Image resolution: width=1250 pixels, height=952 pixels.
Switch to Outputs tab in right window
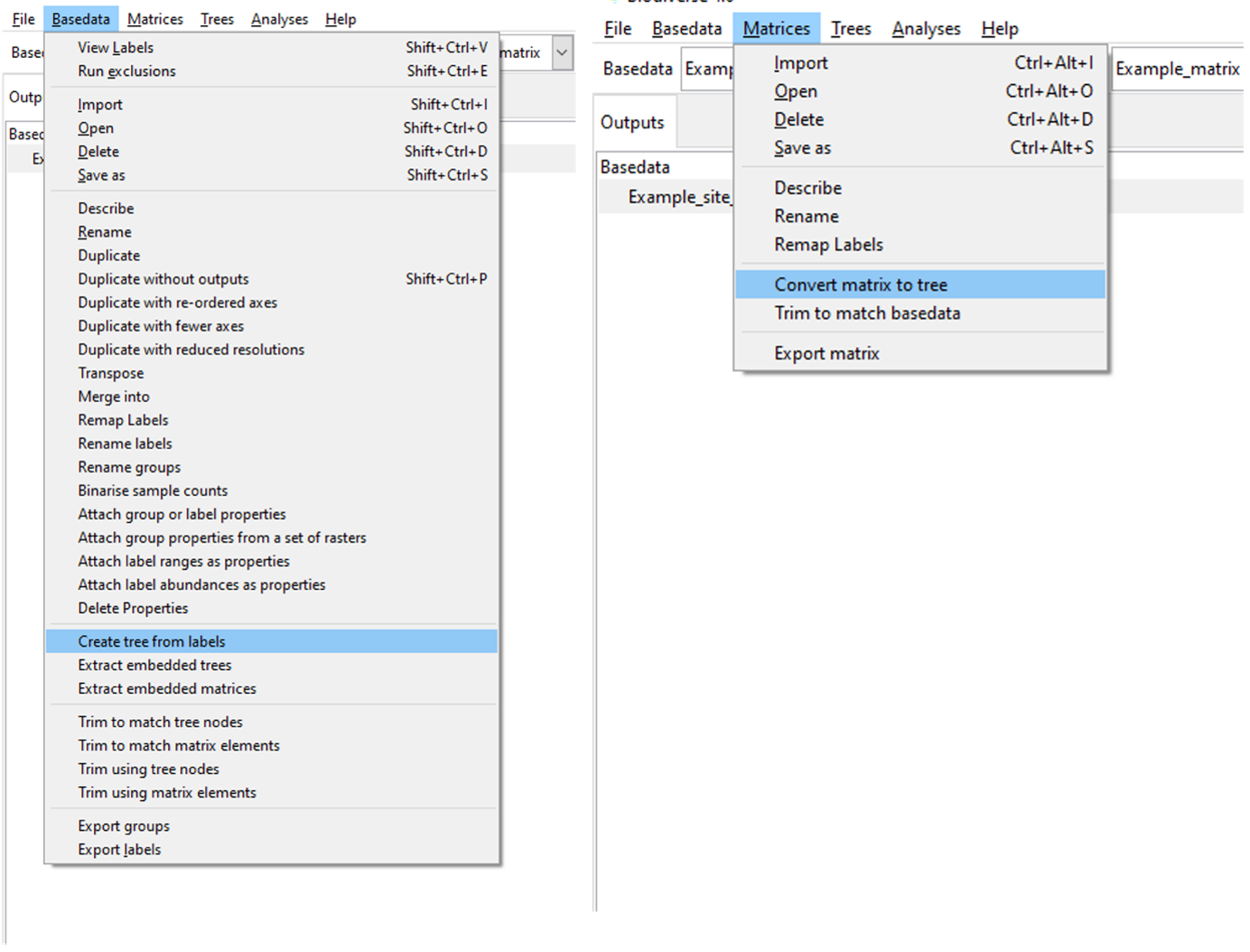(x=632, y=123)
